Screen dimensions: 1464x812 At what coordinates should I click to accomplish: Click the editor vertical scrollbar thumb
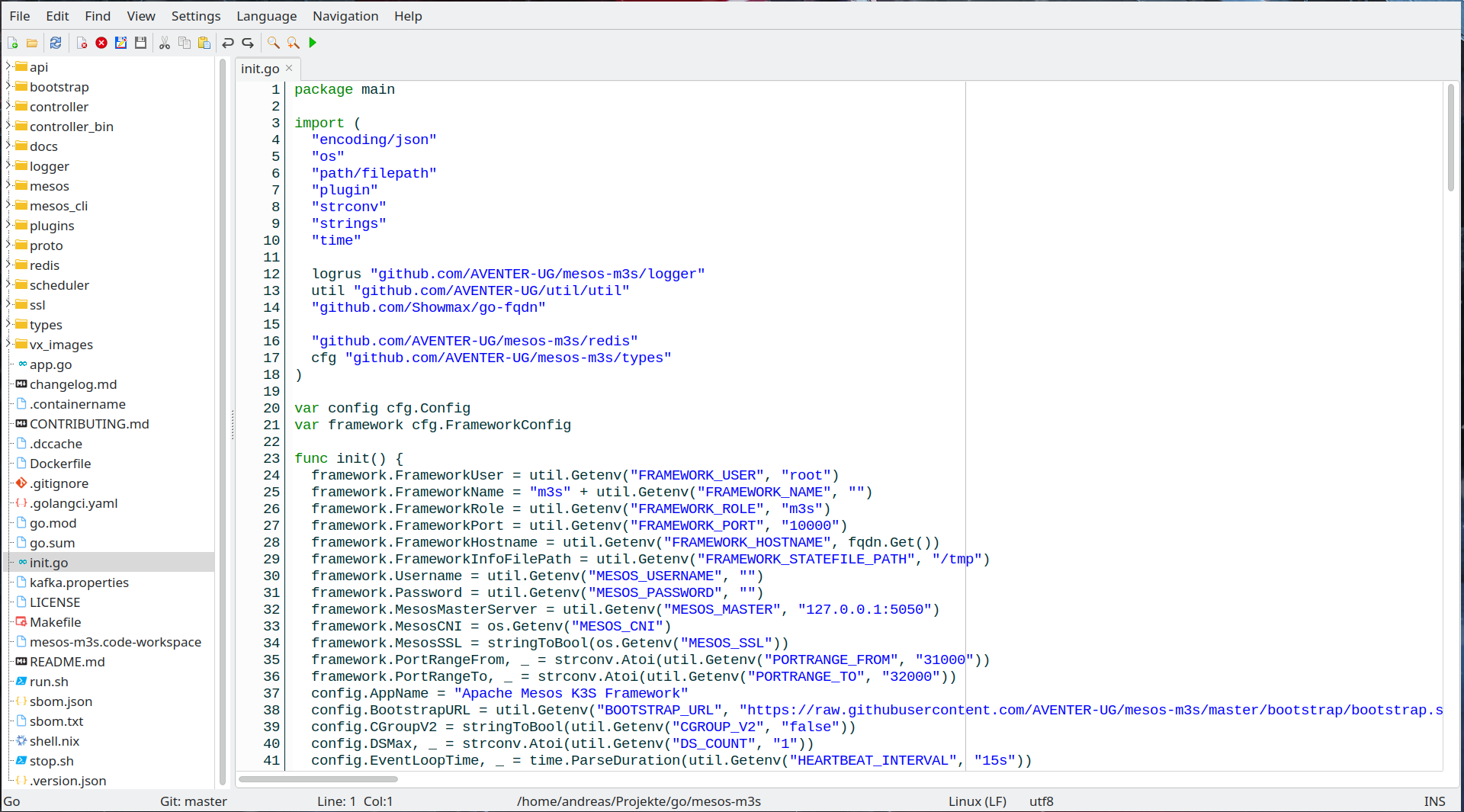click(1450, 137)
